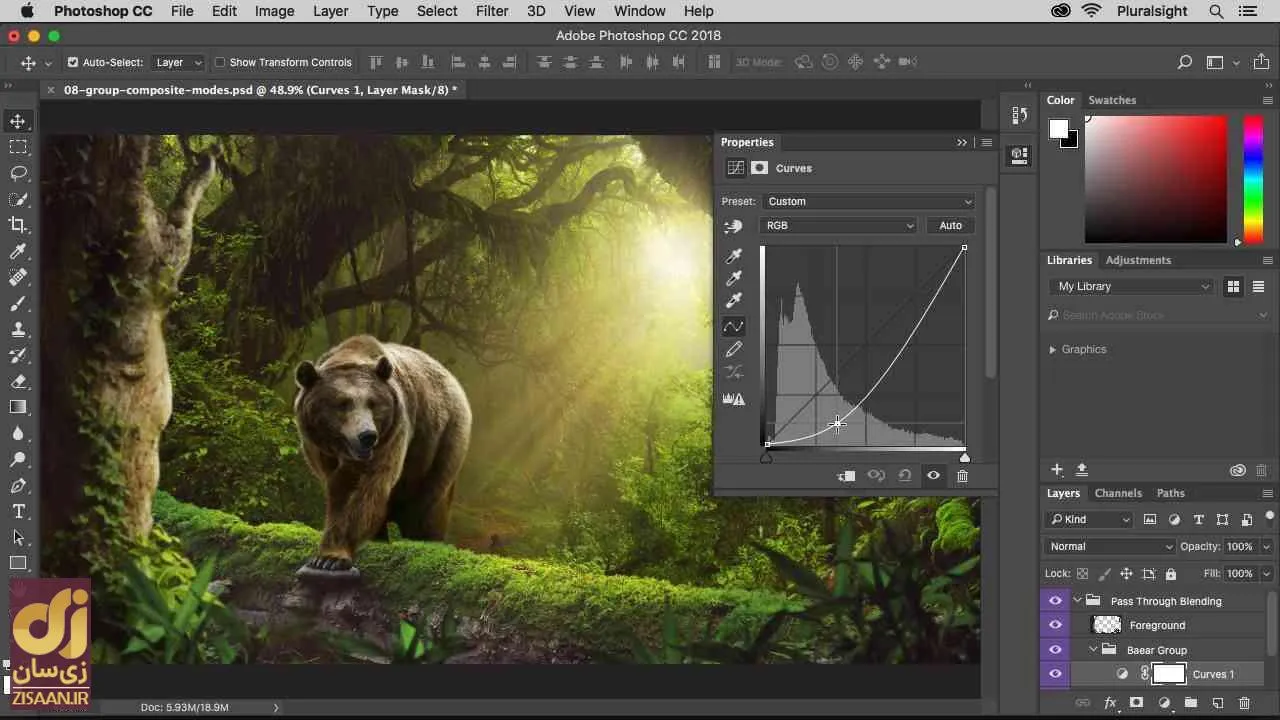This screenshot has width=1280, height=720.
Task: Select the Curves 1 layer mask thumbnail
Action: tap(1168, 674)
